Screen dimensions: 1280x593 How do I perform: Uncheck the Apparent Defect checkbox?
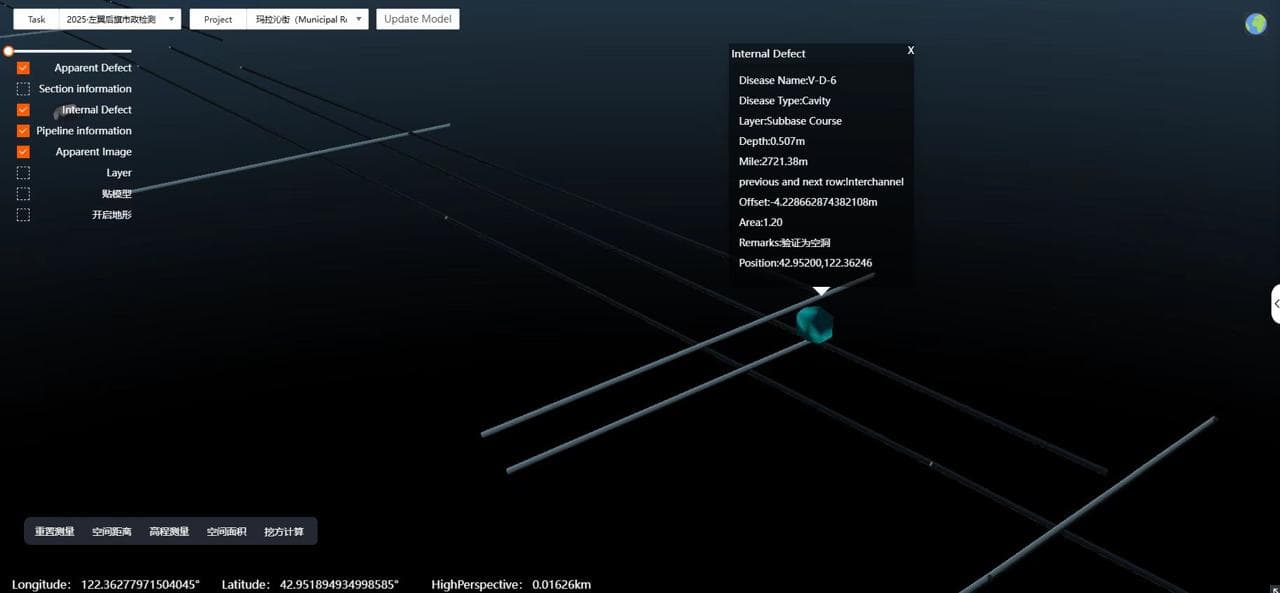pos(23,68)
